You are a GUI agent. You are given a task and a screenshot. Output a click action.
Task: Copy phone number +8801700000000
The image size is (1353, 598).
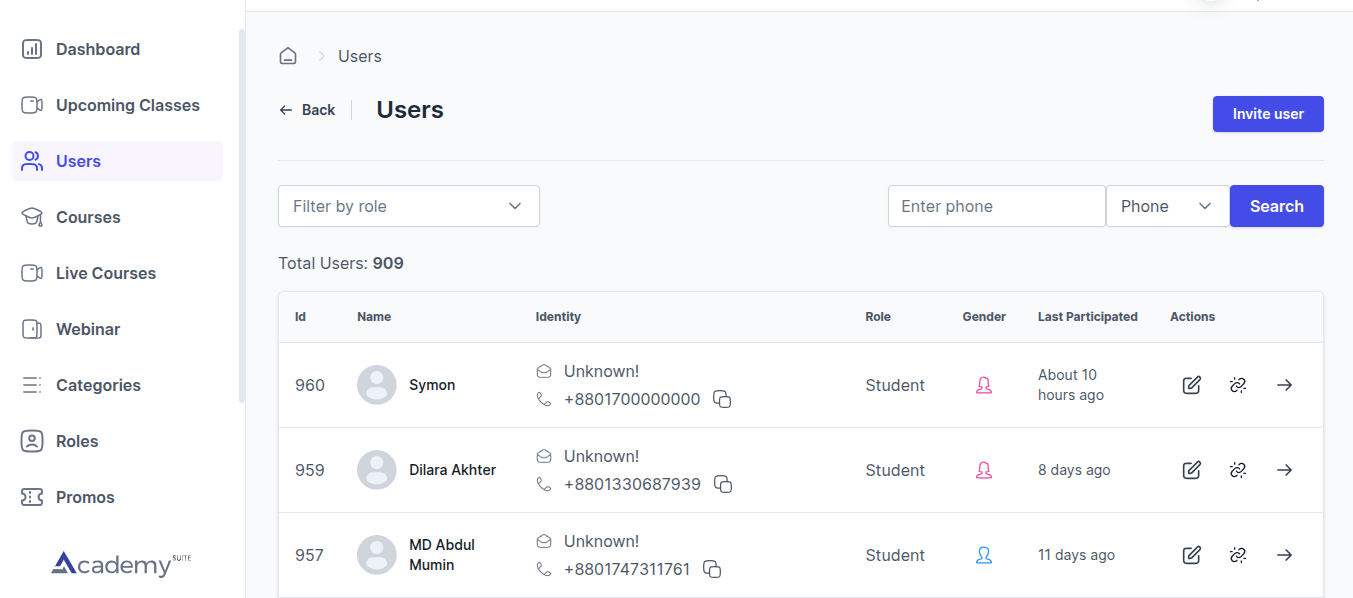click(722, 399)
